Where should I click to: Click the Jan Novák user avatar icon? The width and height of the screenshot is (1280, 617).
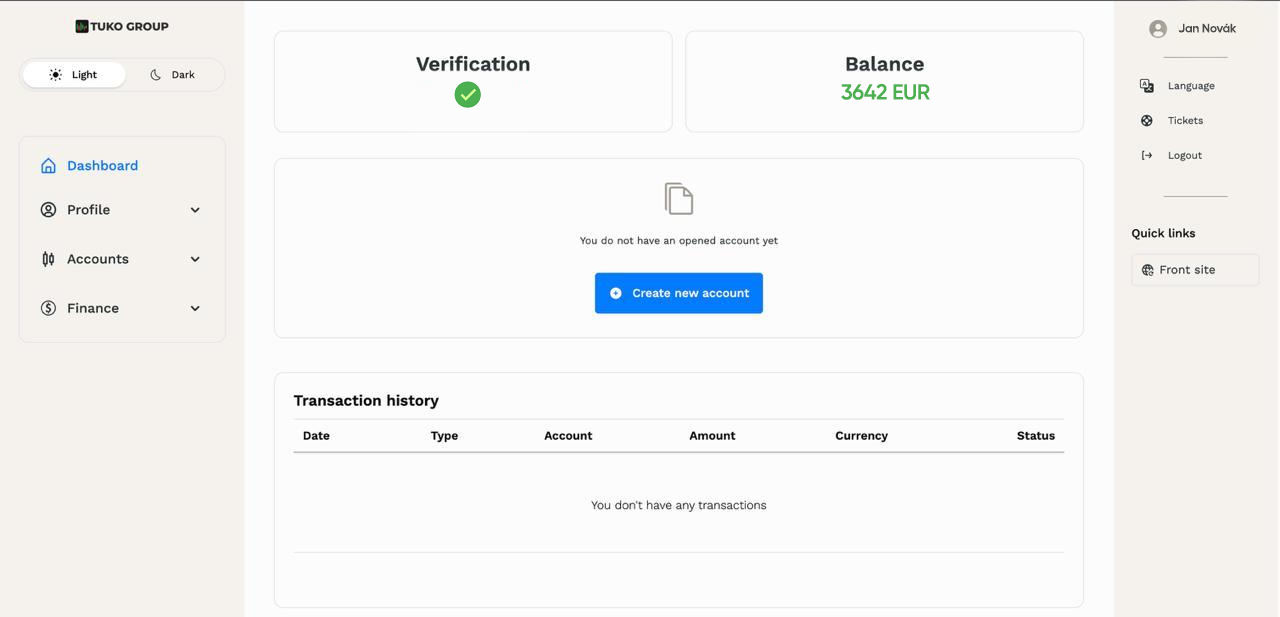tap(1158, 29)
